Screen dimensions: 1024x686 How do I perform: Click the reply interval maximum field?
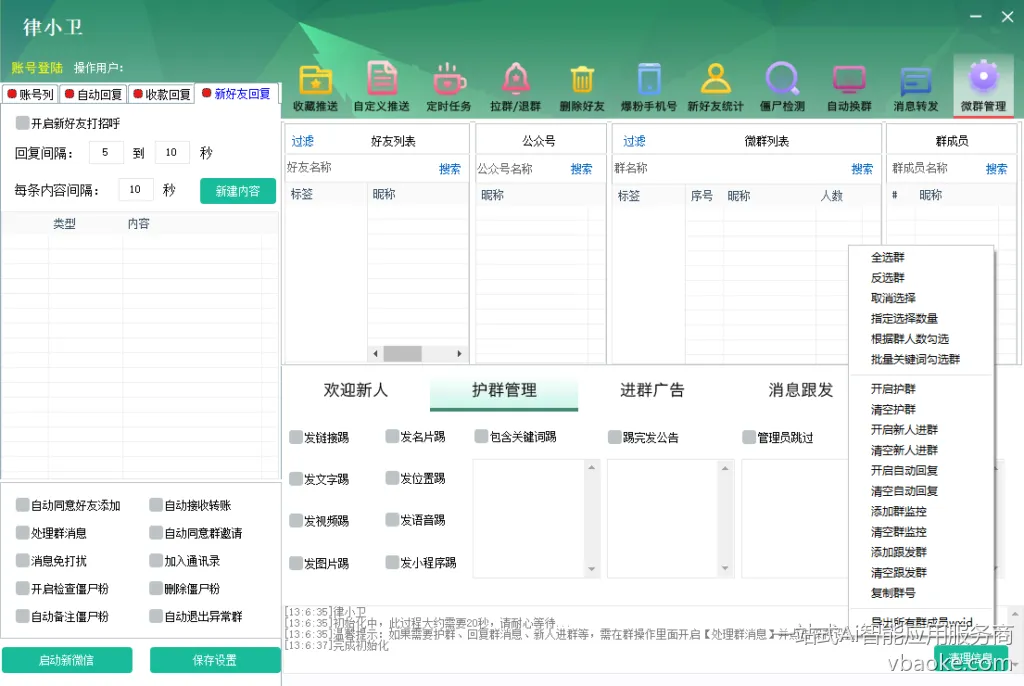[172, 152]
